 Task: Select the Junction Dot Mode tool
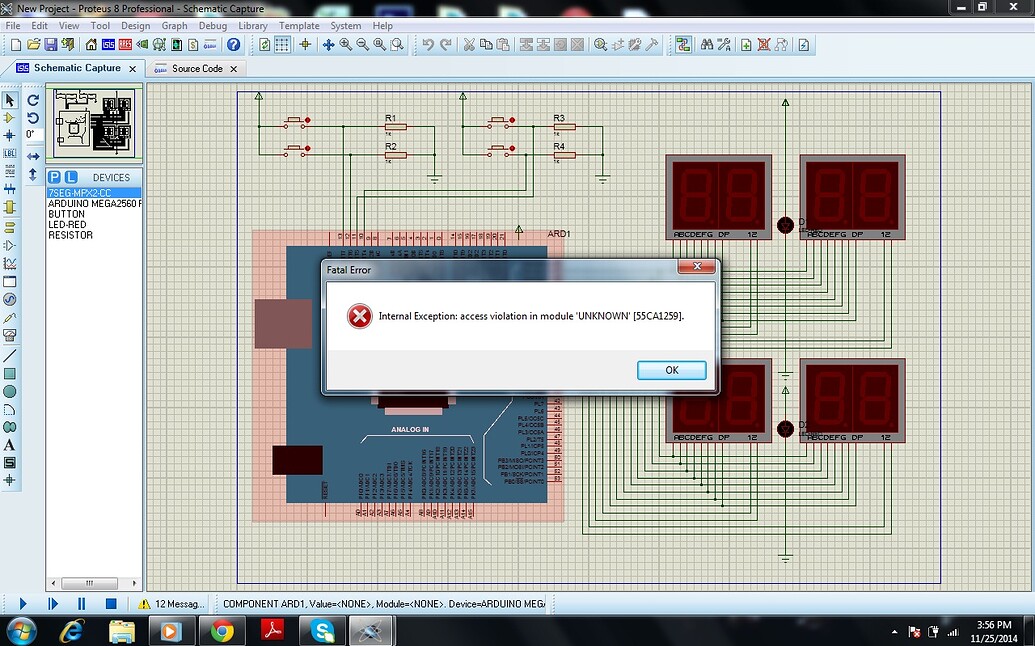[11, 136]
